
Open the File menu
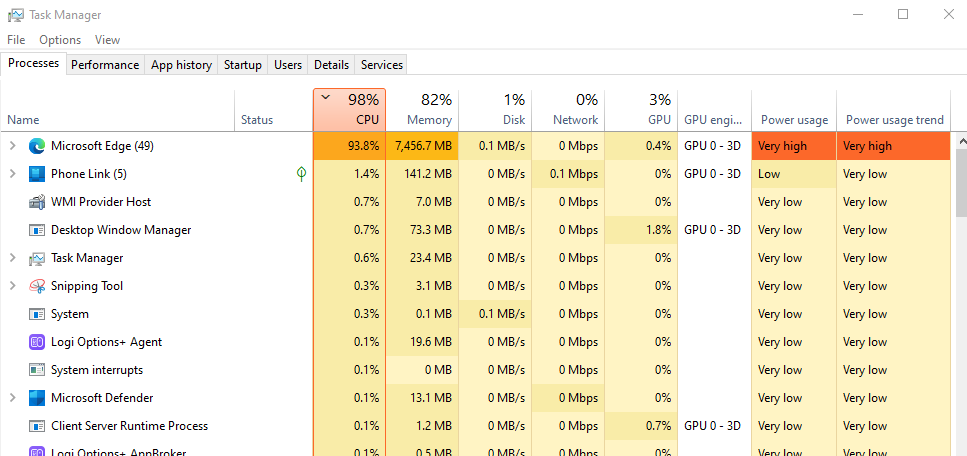pyautogui.click(x=16, y=39)
